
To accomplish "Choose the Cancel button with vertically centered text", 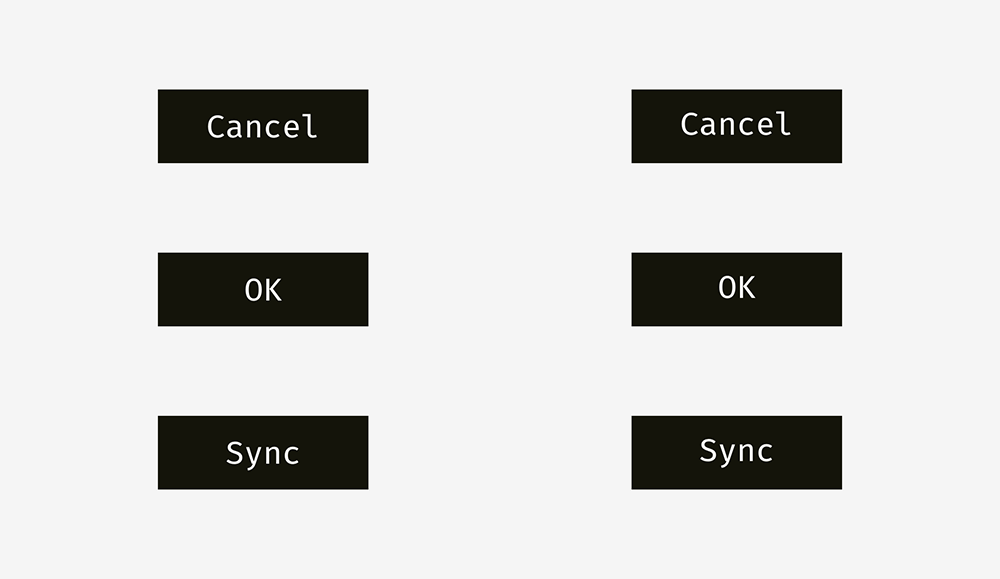I will (263, 126).
